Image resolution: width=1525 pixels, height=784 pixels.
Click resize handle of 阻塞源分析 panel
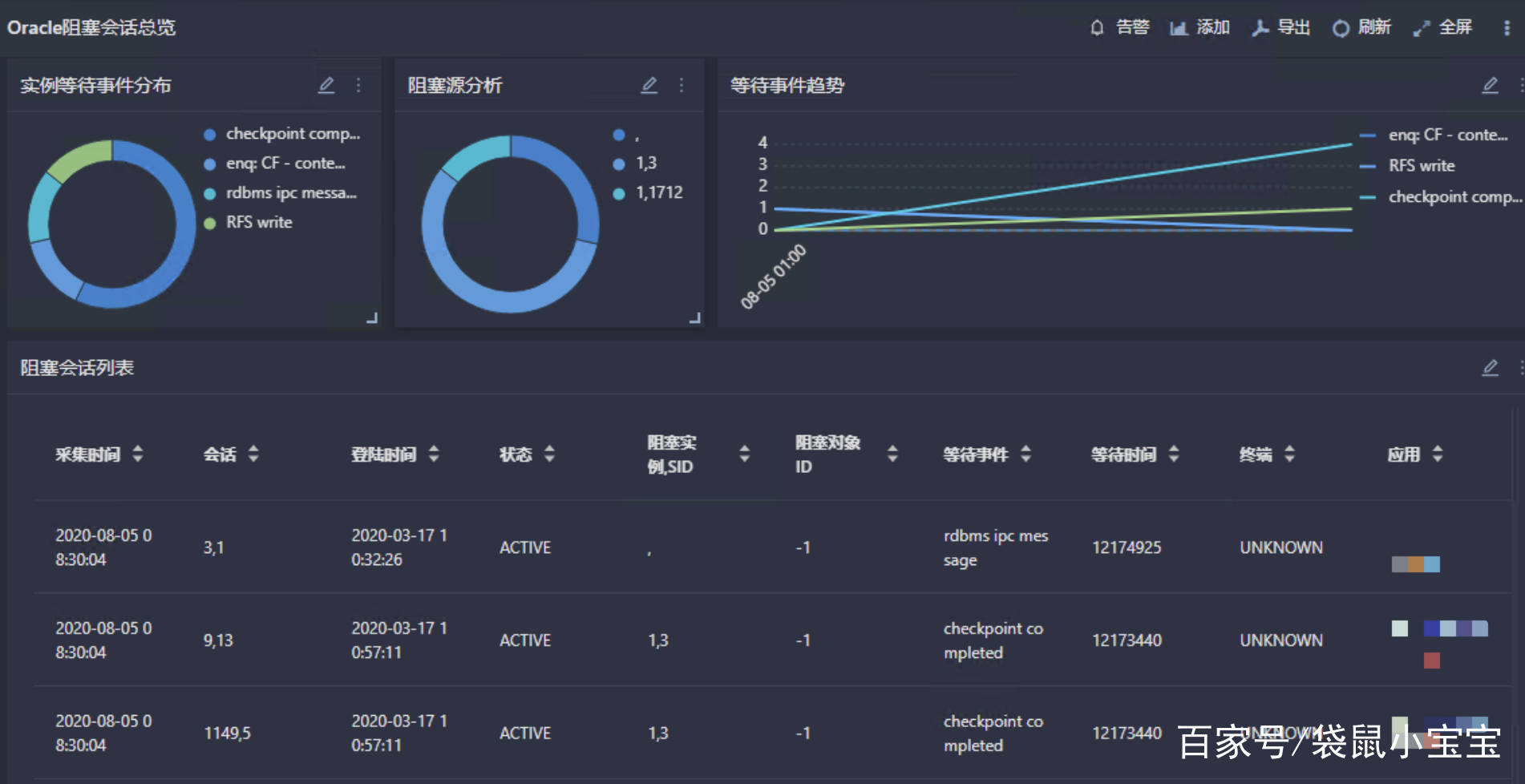pos(695,318)
